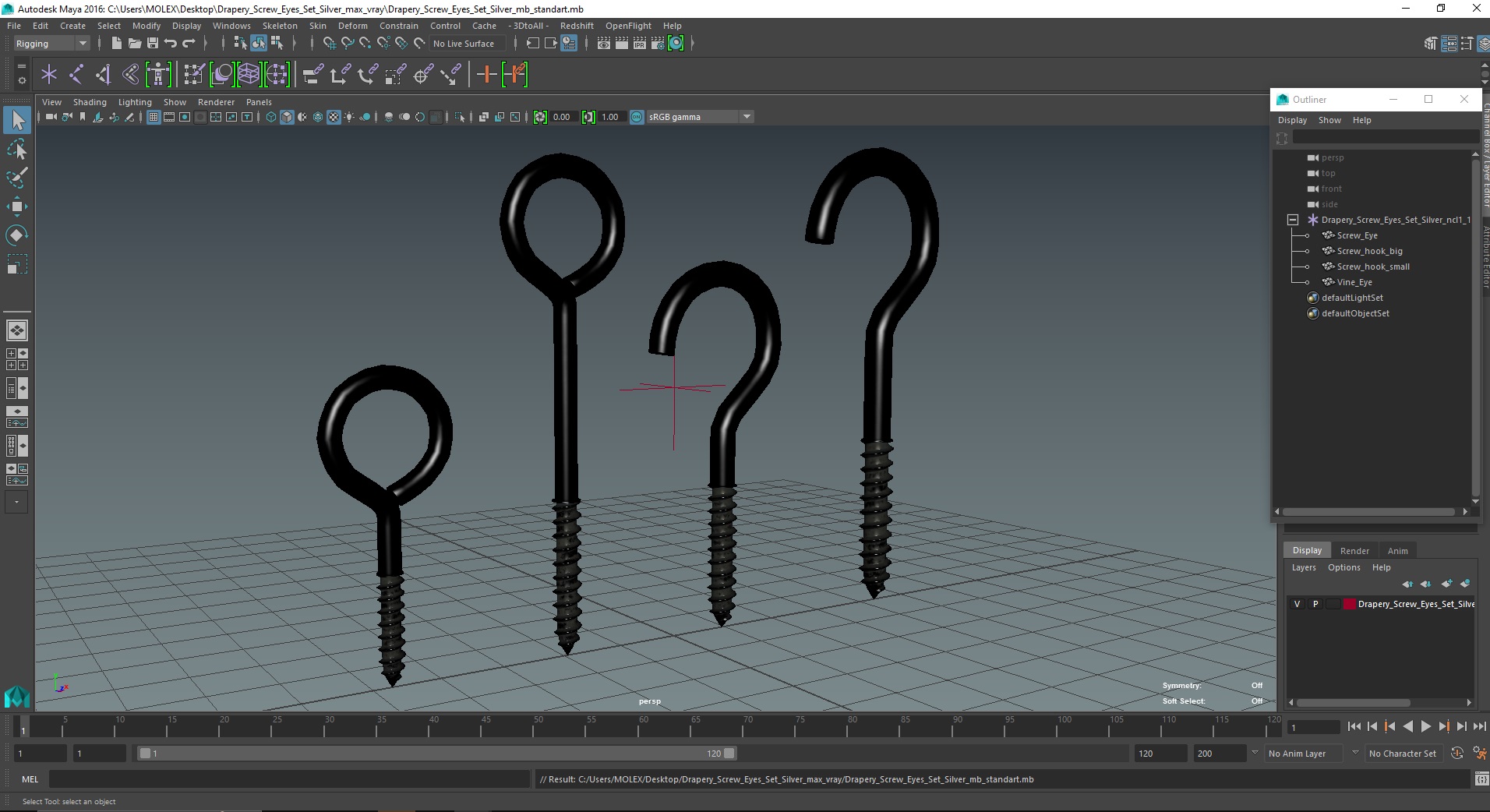Toggle the P playback box of display layer

[1315, 604]
